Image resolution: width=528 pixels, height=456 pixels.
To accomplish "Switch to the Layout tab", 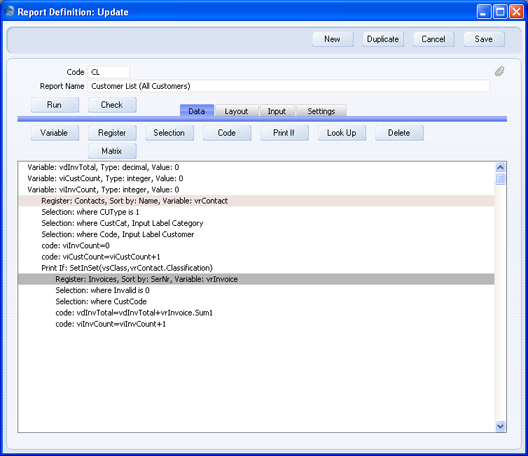I will 236,111.
